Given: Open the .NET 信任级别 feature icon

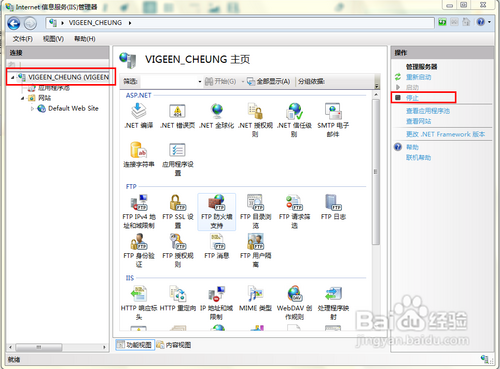Looking at the screenshot, I should coord(294,120).
